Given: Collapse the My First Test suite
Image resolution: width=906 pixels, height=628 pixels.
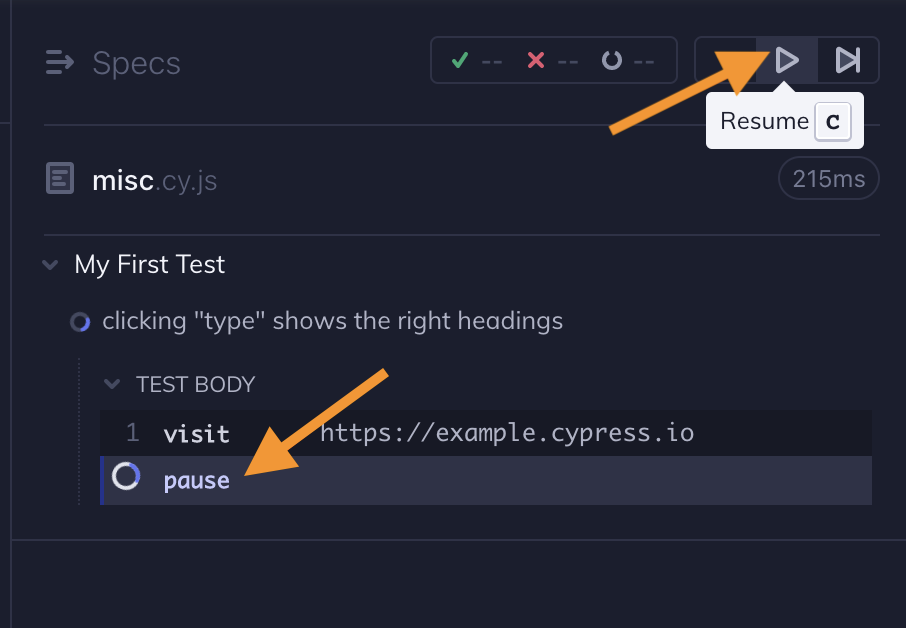Looking at the screenshot, I should click(x=50, y=264).
